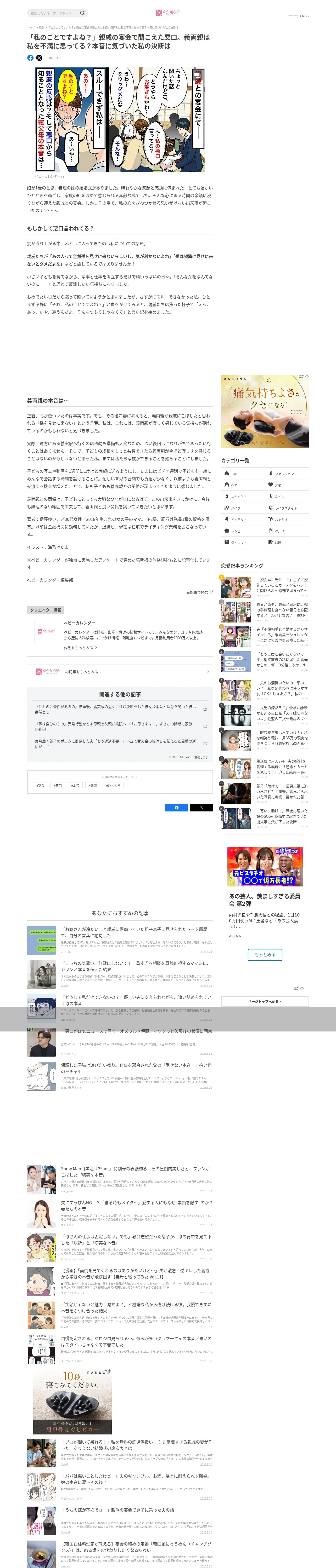Share the article via the round Facebook icon
This screenshot has height=1568, width=336.
click(x=31, y=58)
